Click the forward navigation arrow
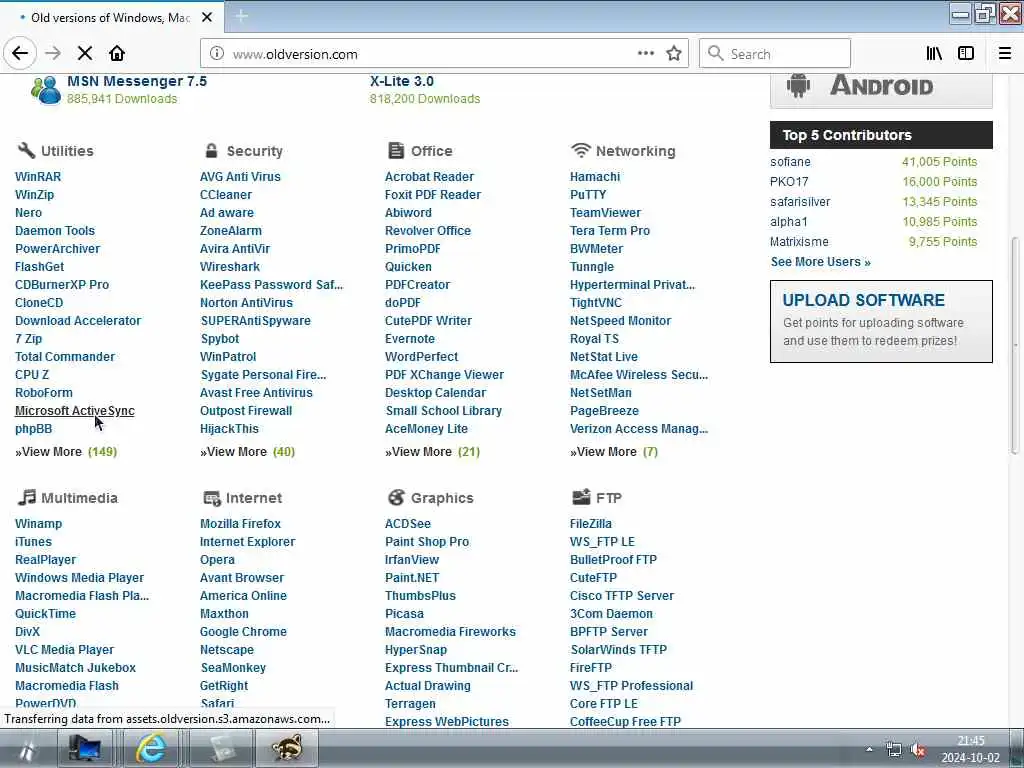Screen dimensions: 1024x768 (x=54, y=54)
